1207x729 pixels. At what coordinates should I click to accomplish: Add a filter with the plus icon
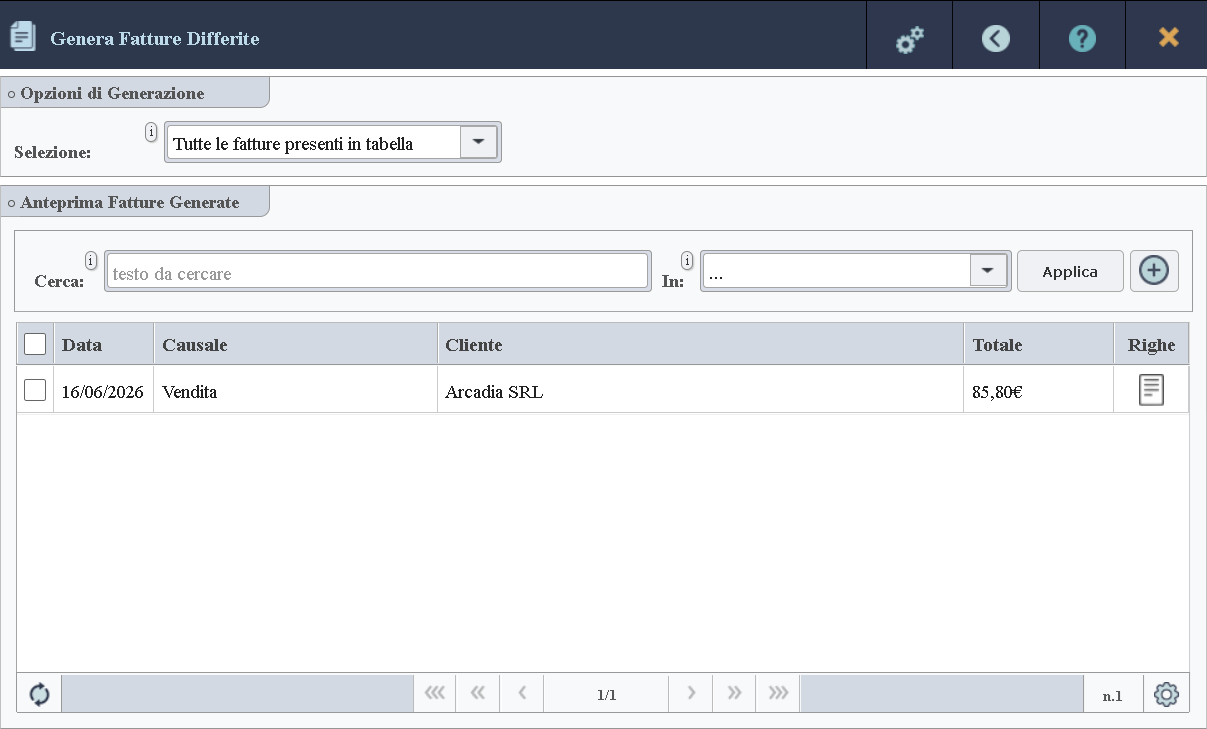point(1154,271)
